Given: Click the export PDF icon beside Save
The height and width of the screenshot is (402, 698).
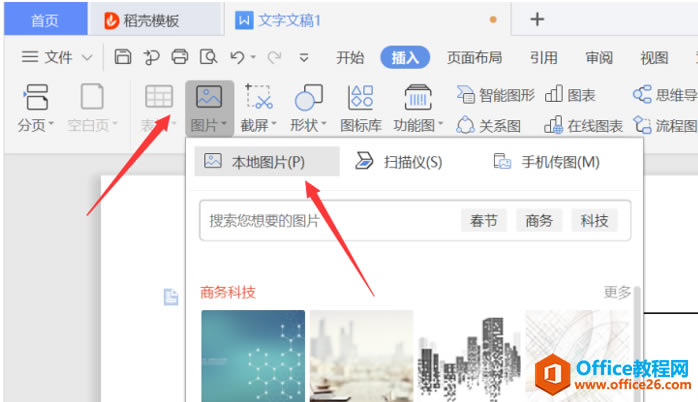Looking at the screenshot, I should pos(151,57).
